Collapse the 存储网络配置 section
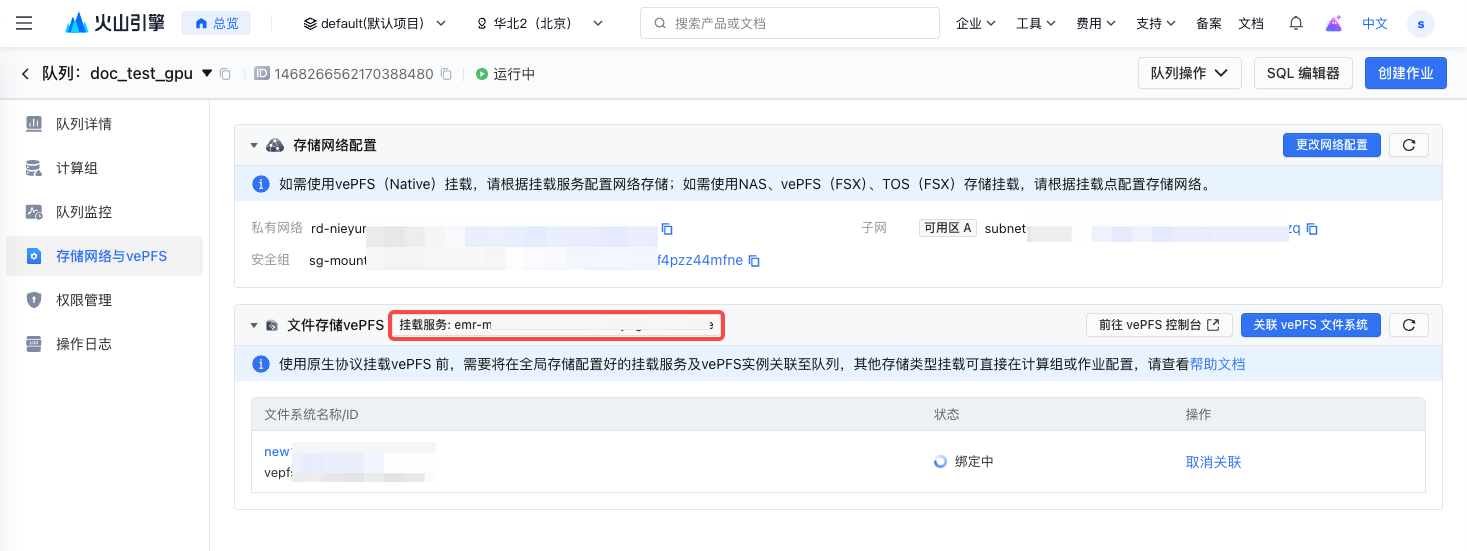1467x551 pixels. pos(254,146)
